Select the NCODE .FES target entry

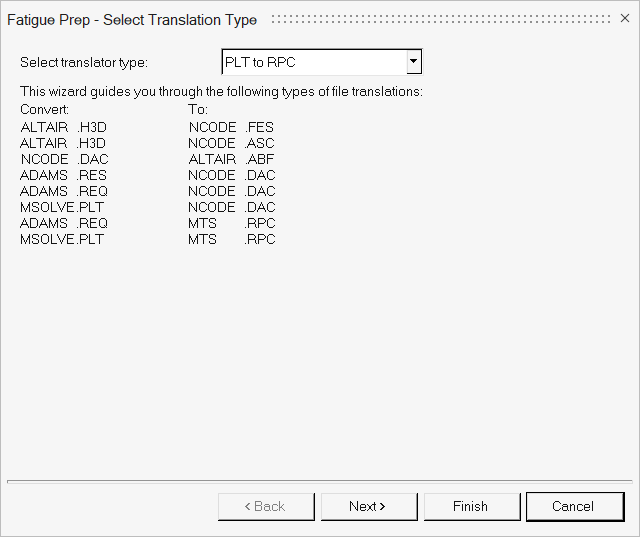click(x=231, y=128)
